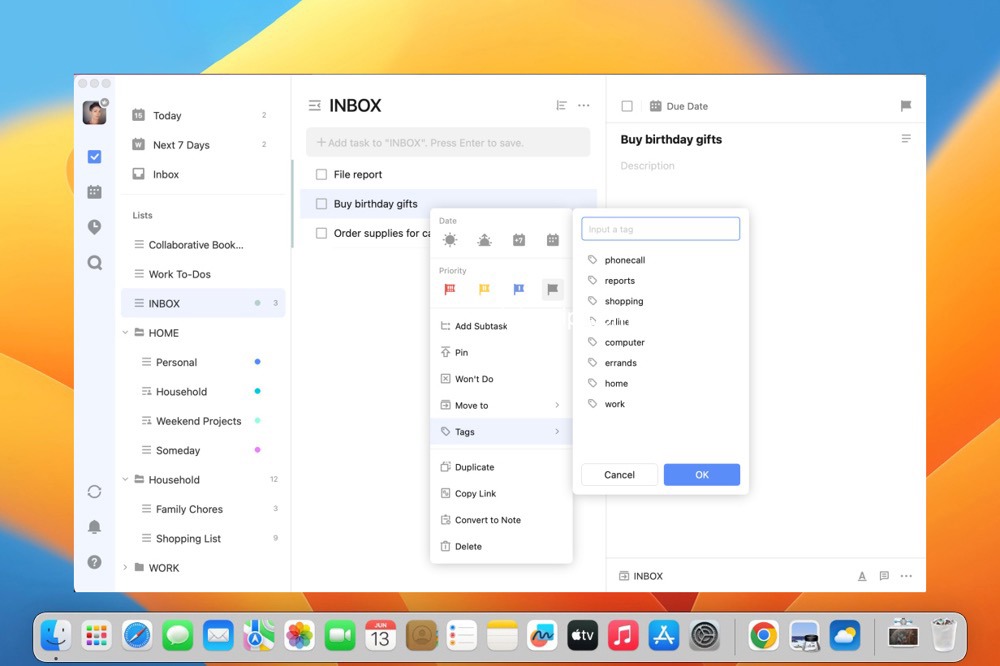Open the Pomodoro clock icon in sidebar
The height and width of the screenshot is (666, 1000).
tap(94, 226)
